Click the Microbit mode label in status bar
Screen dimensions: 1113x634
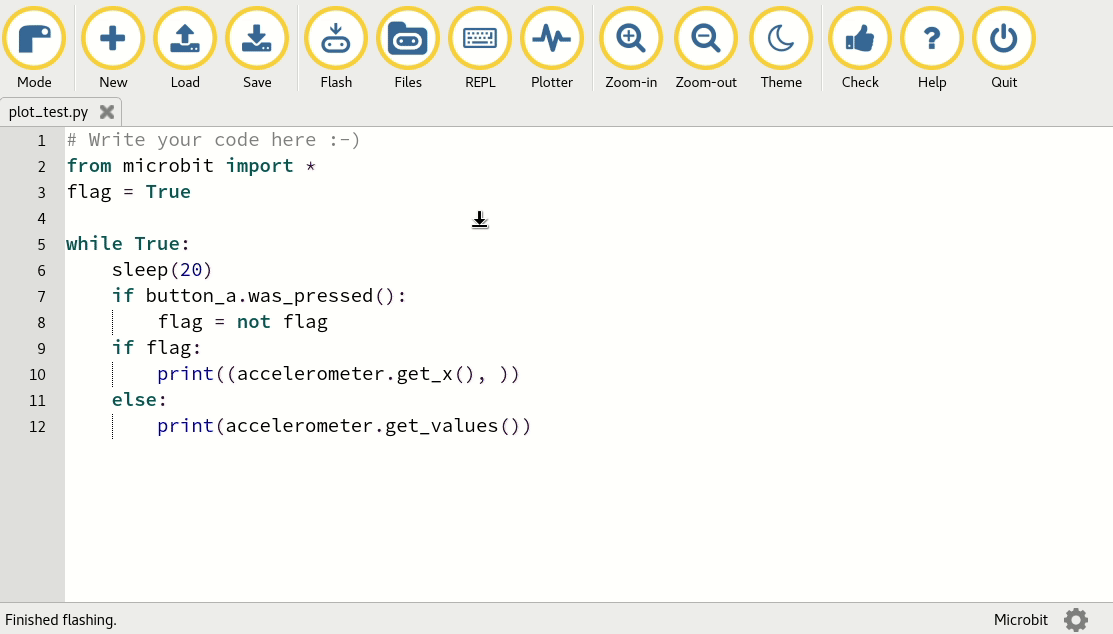(x=1020, y=620)
